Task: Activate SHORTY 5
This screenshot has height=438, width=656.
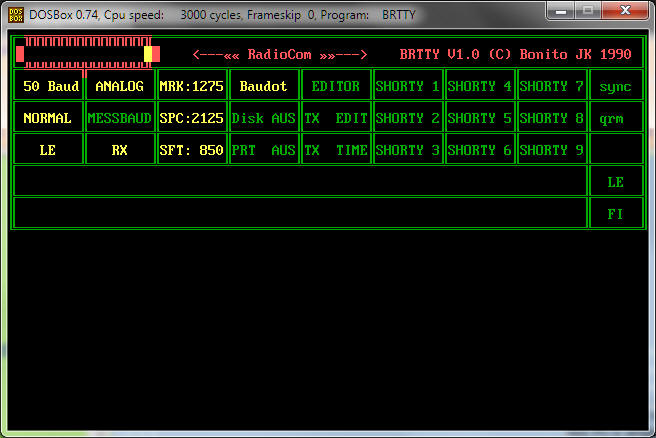Action: coord(480,118)
